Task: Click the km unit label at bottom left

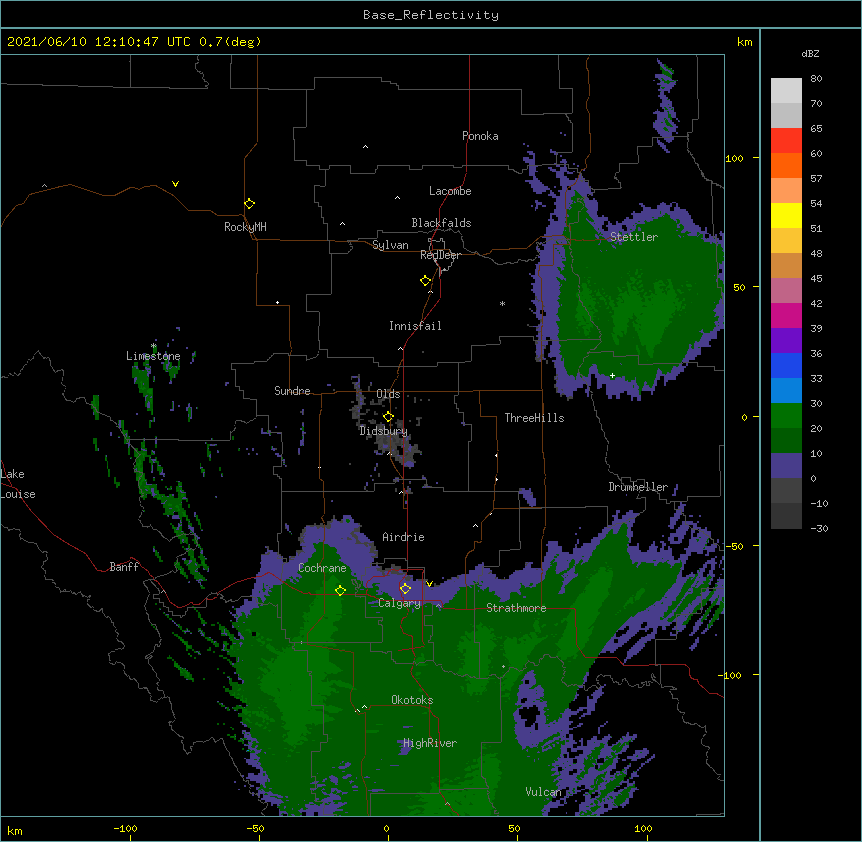Action: click(x=15, y=831)
